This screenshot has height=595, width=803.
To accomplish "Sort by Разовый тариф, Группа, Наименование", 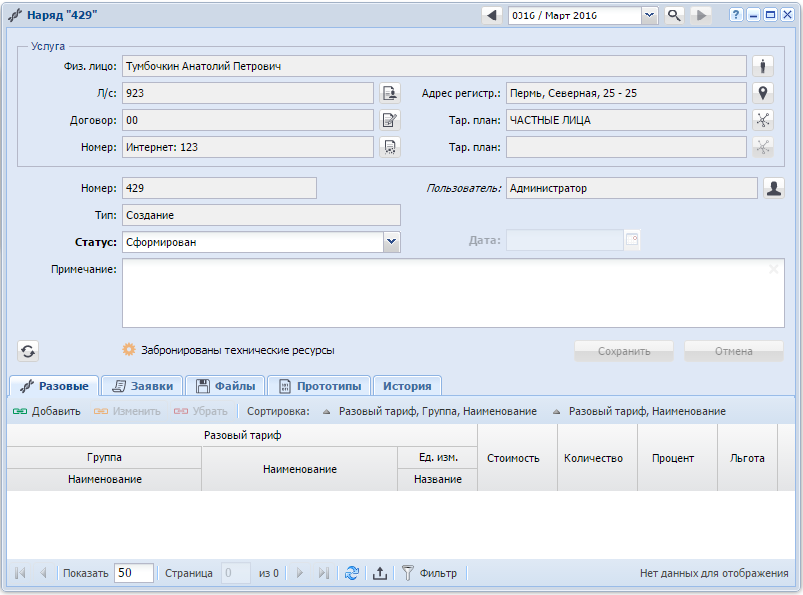I will (x=430, y=411).
